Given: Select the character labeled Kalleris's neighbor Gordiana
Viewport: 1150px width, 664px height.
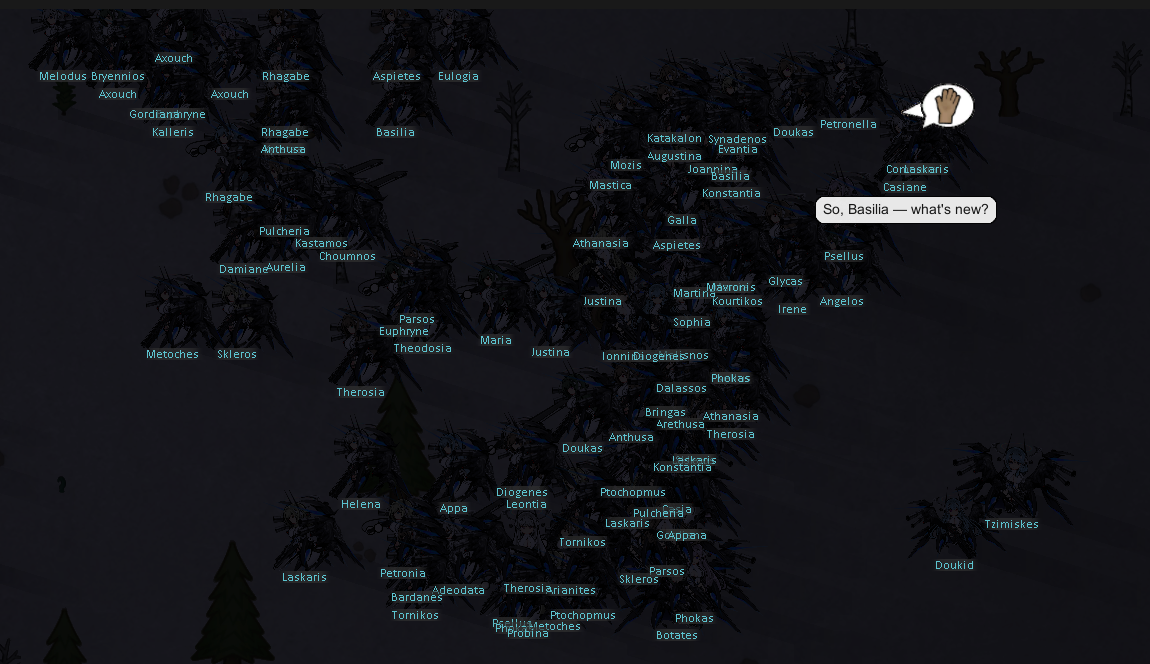Looking at the screenshot, I should tap(154, 114).
